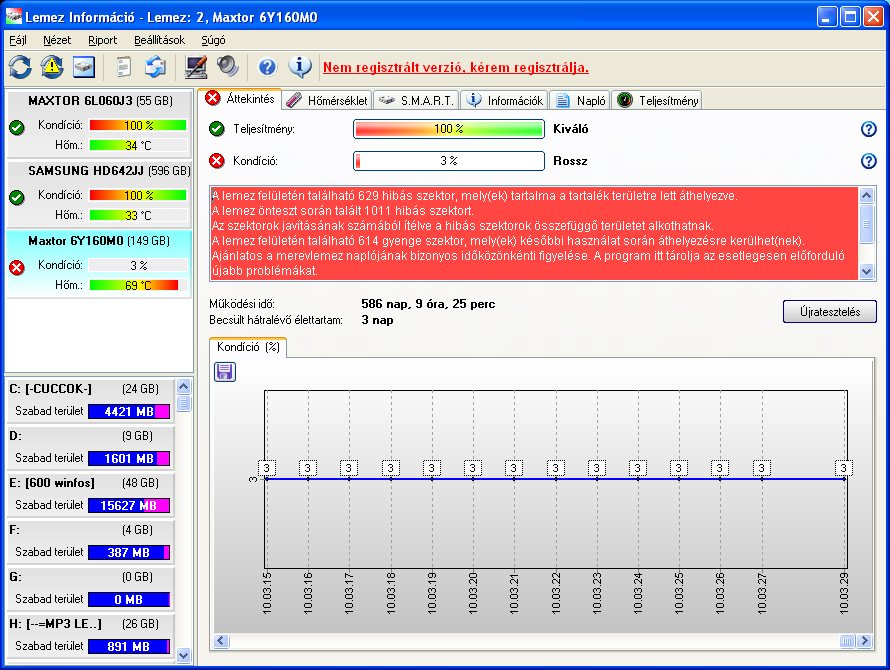Select the D: partition (9 GB)
This screenshot has height=670, width=890.
[90, 447]
